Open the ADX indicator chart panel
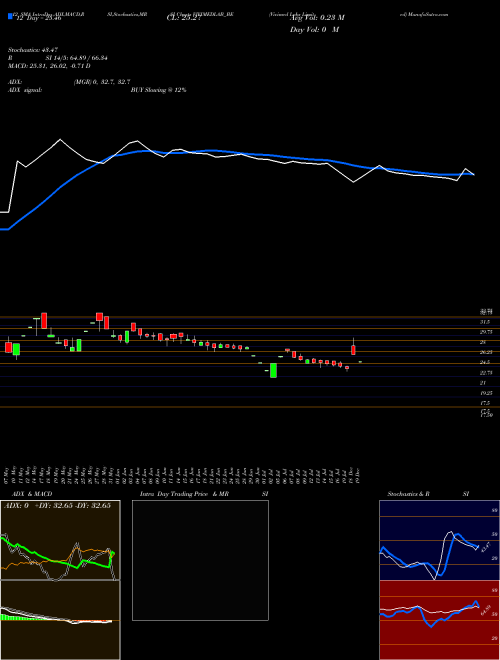The width and height of the screenshot is (500, 660). point(60,540)
